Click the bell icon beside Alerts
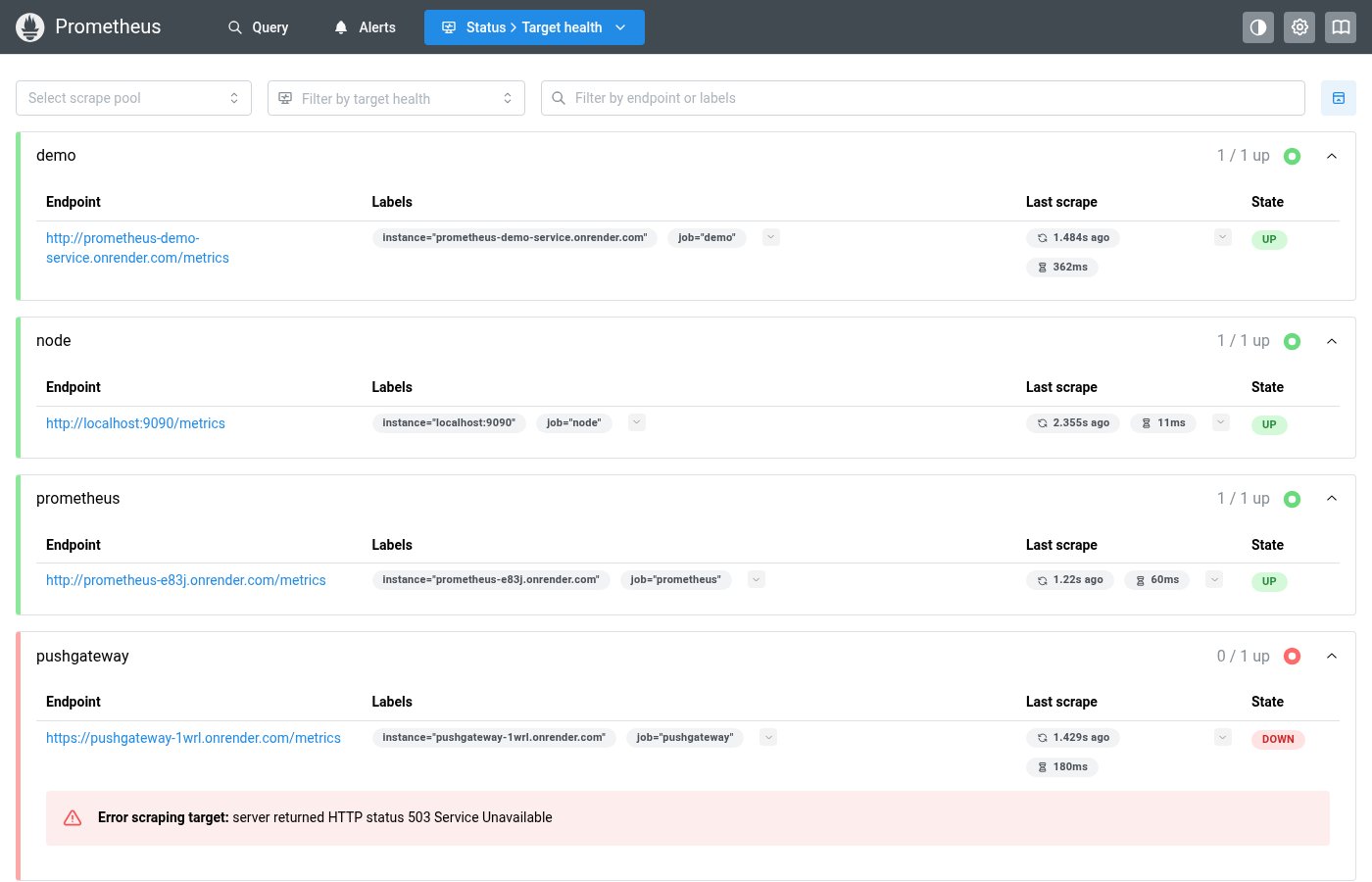 pos(341,27)
